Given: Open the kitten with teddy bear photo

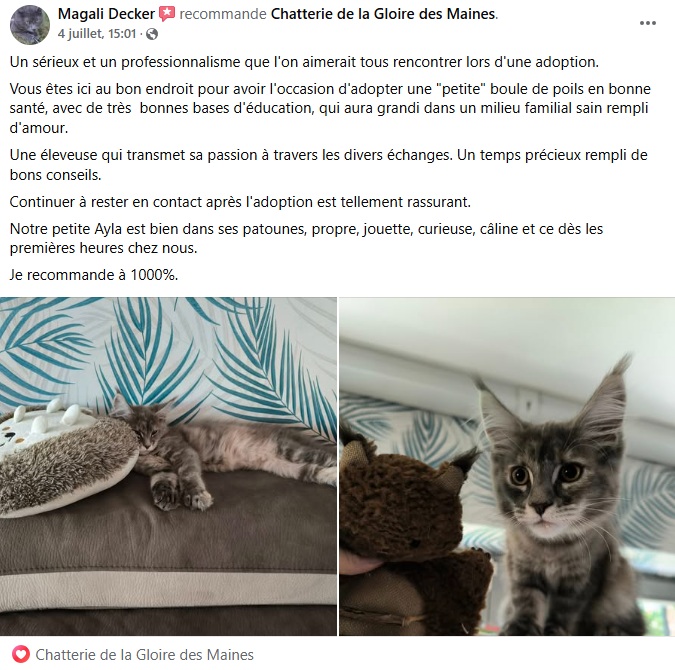Looking at the screenshot, I should click(x=507, y=466).
